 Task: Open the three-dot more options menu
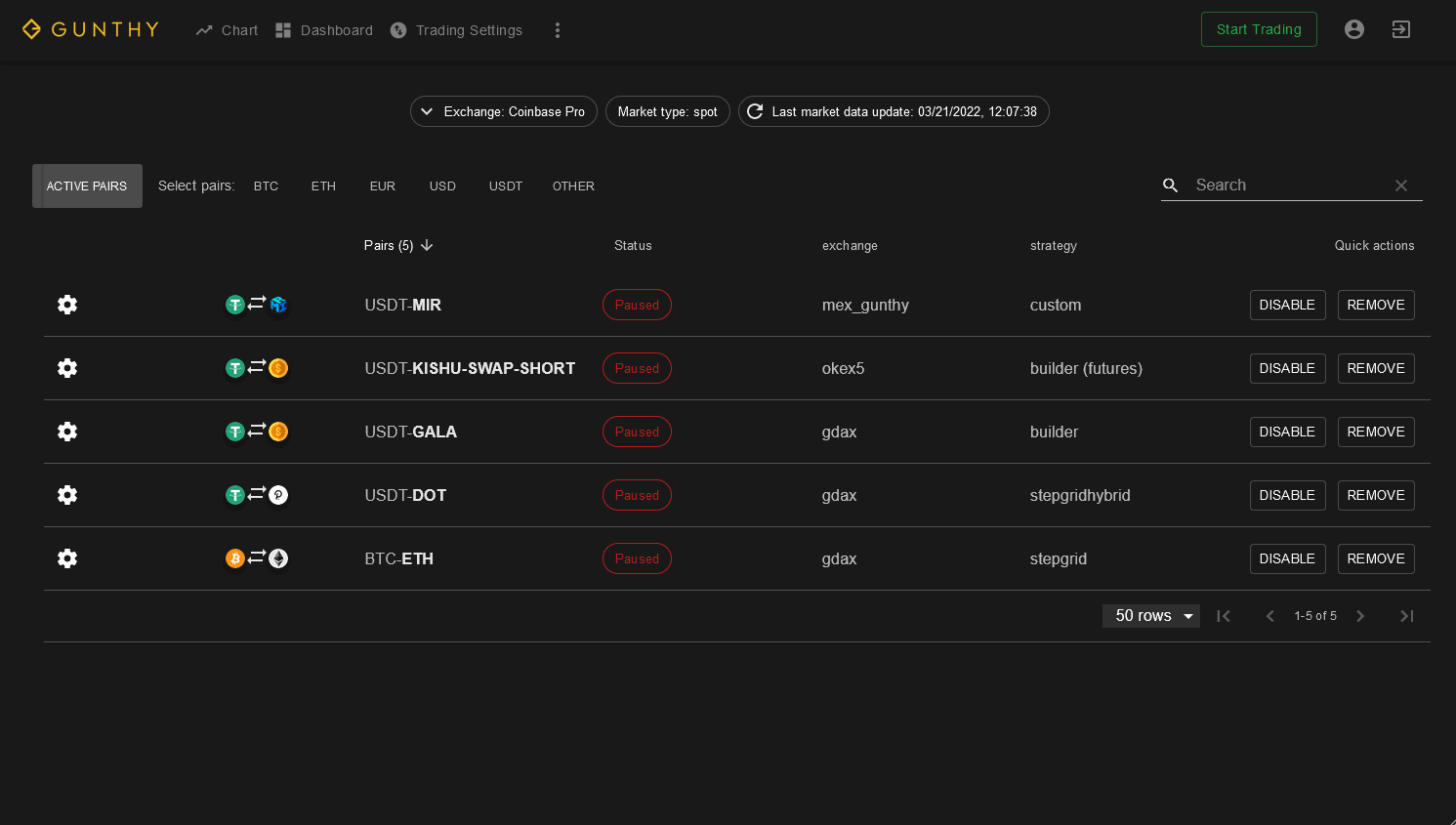point(558,30)
